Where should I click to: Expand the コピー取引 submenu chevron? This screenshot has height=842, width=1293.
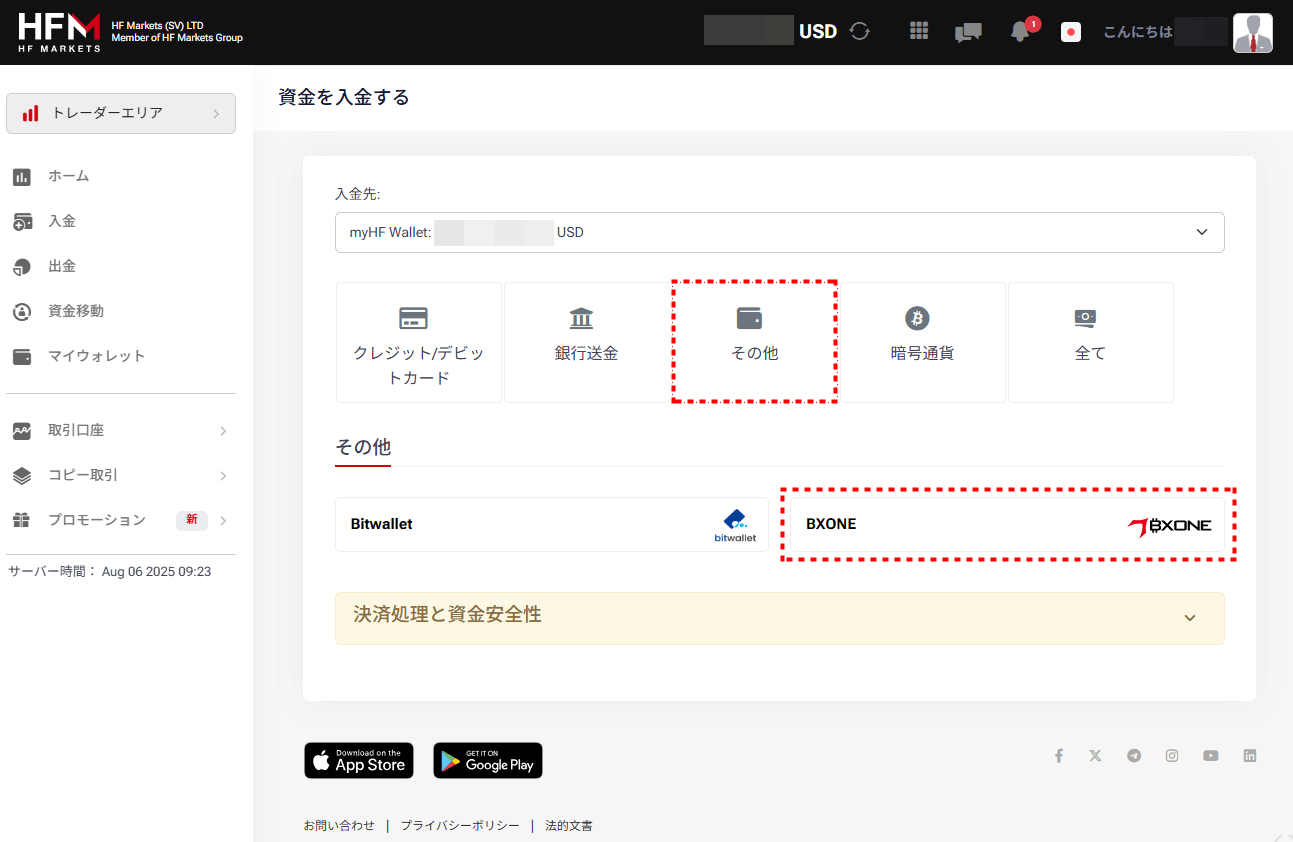[x=223, y=476]
